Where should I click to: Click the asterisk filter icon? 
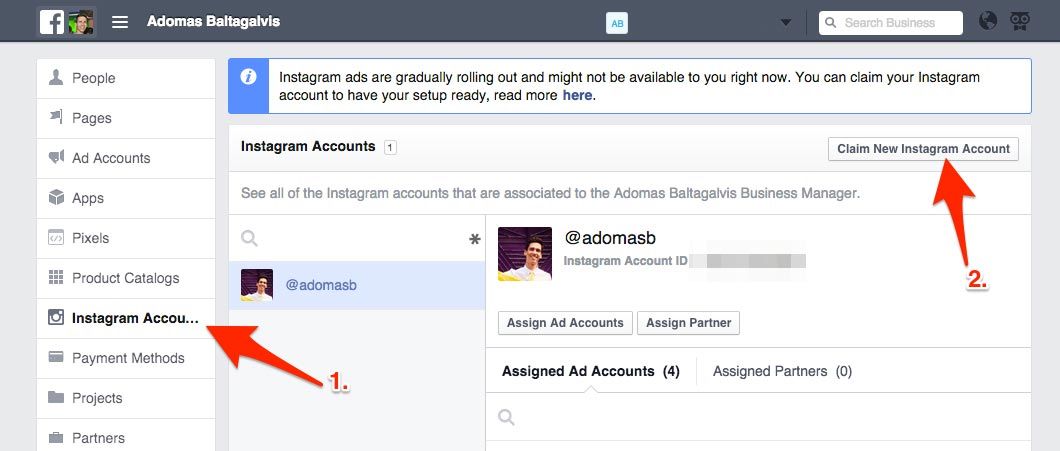pos(474,240)
